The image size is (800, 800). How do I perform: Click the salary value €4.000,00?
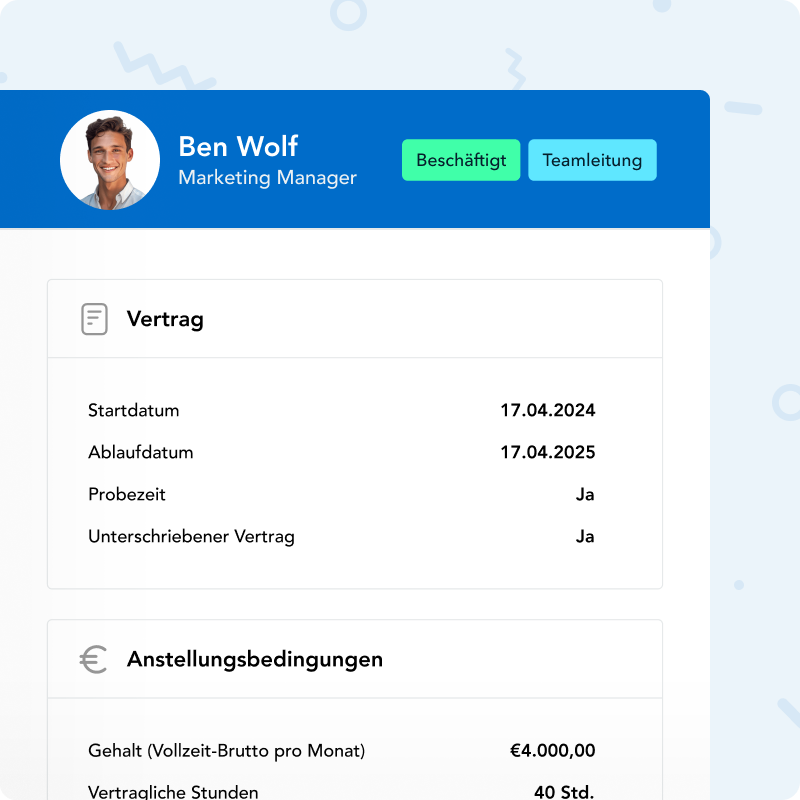(553, 751)
